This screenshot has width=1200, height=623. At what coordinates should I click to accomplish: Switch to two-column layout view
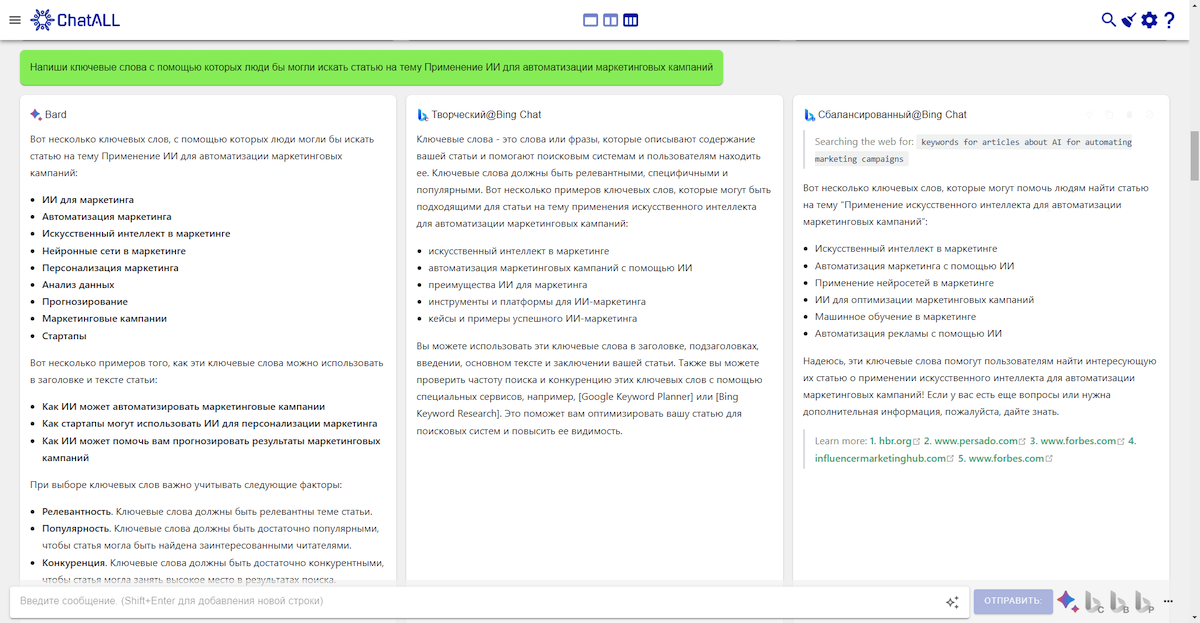pos(610,20)
